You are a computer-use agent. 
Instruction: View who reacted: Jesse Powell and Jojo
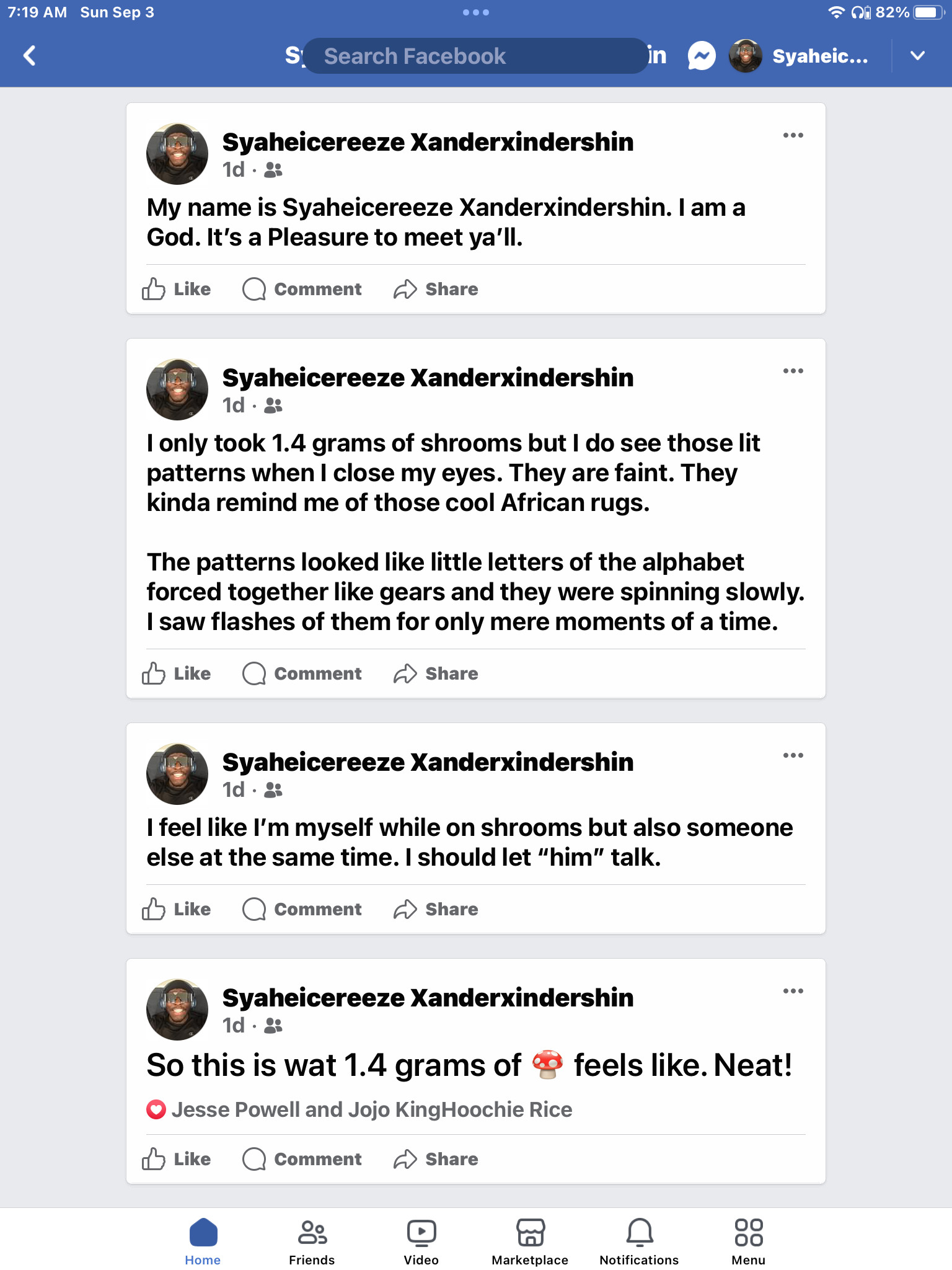tap(371, 1109)
